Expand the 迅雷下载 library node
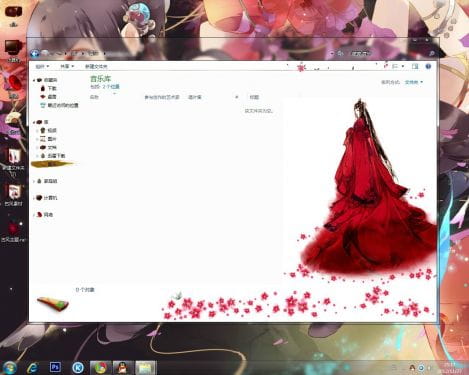 37,156
